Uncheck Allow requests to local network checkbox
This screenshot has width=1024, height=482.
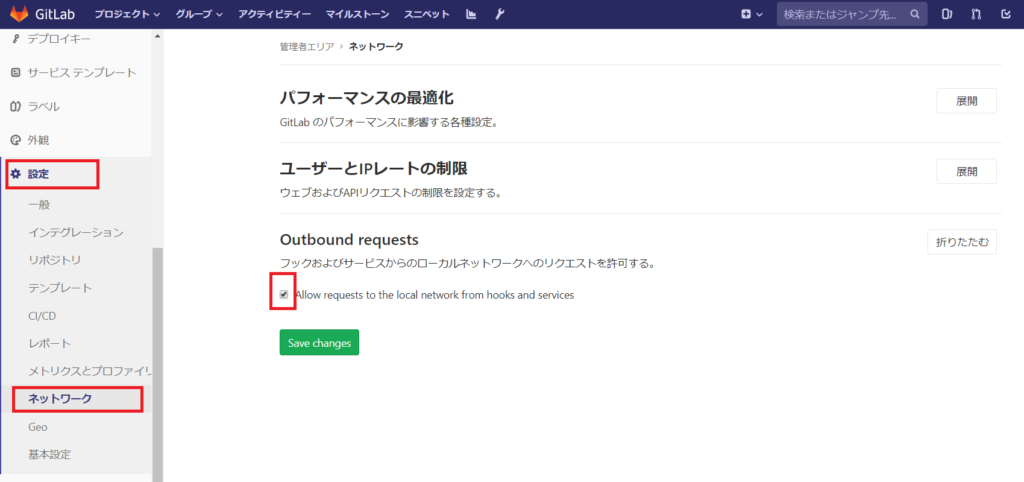(283, 295)
